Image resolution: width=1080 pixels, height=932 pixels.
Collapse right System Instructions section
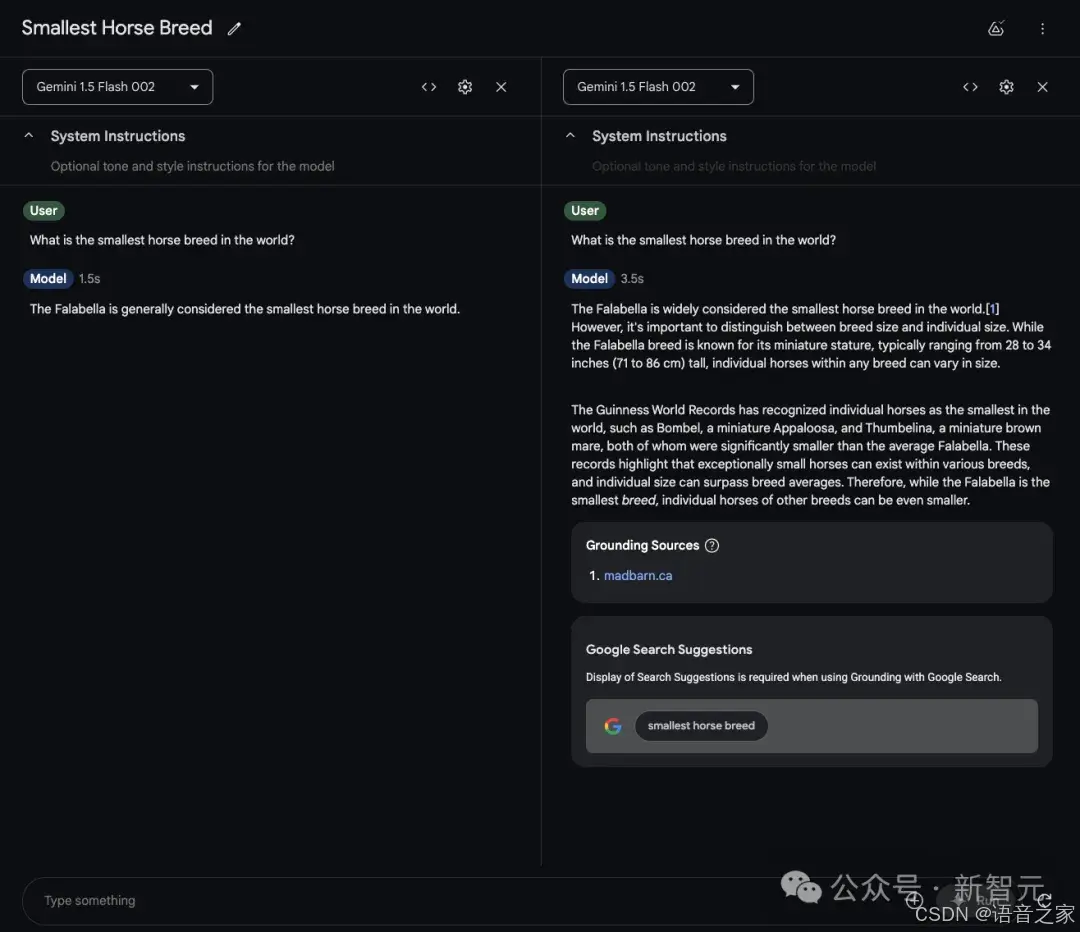click(570, 136)
